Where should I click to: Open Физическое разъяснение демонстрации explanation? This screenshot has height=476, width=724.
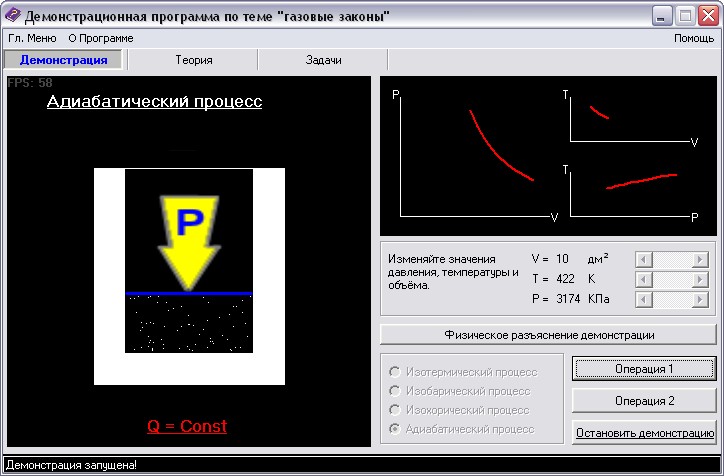(549, 335)
